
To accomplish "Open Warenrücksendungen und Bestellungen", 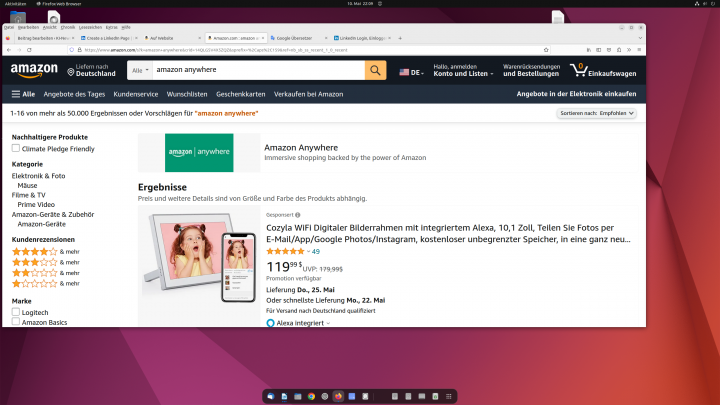I will (x=531, y=70).
